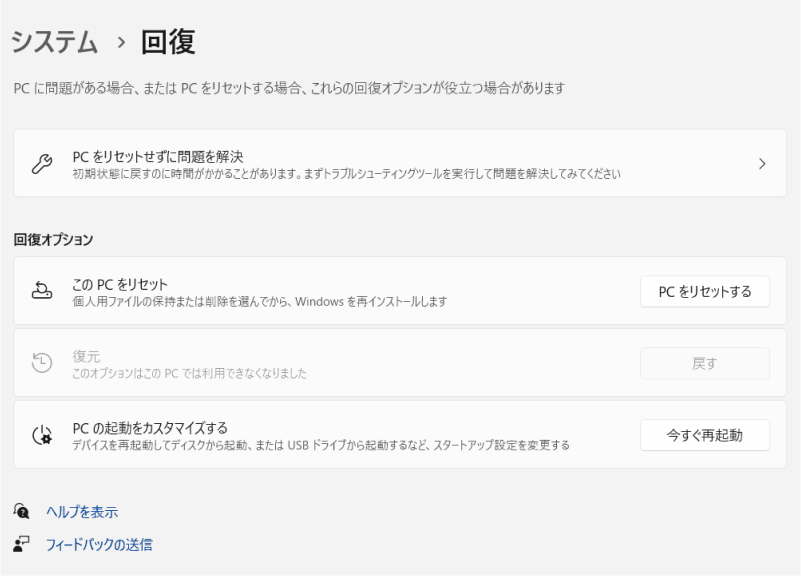
Task: Click the advanced startup power icon
Action: 41,435
